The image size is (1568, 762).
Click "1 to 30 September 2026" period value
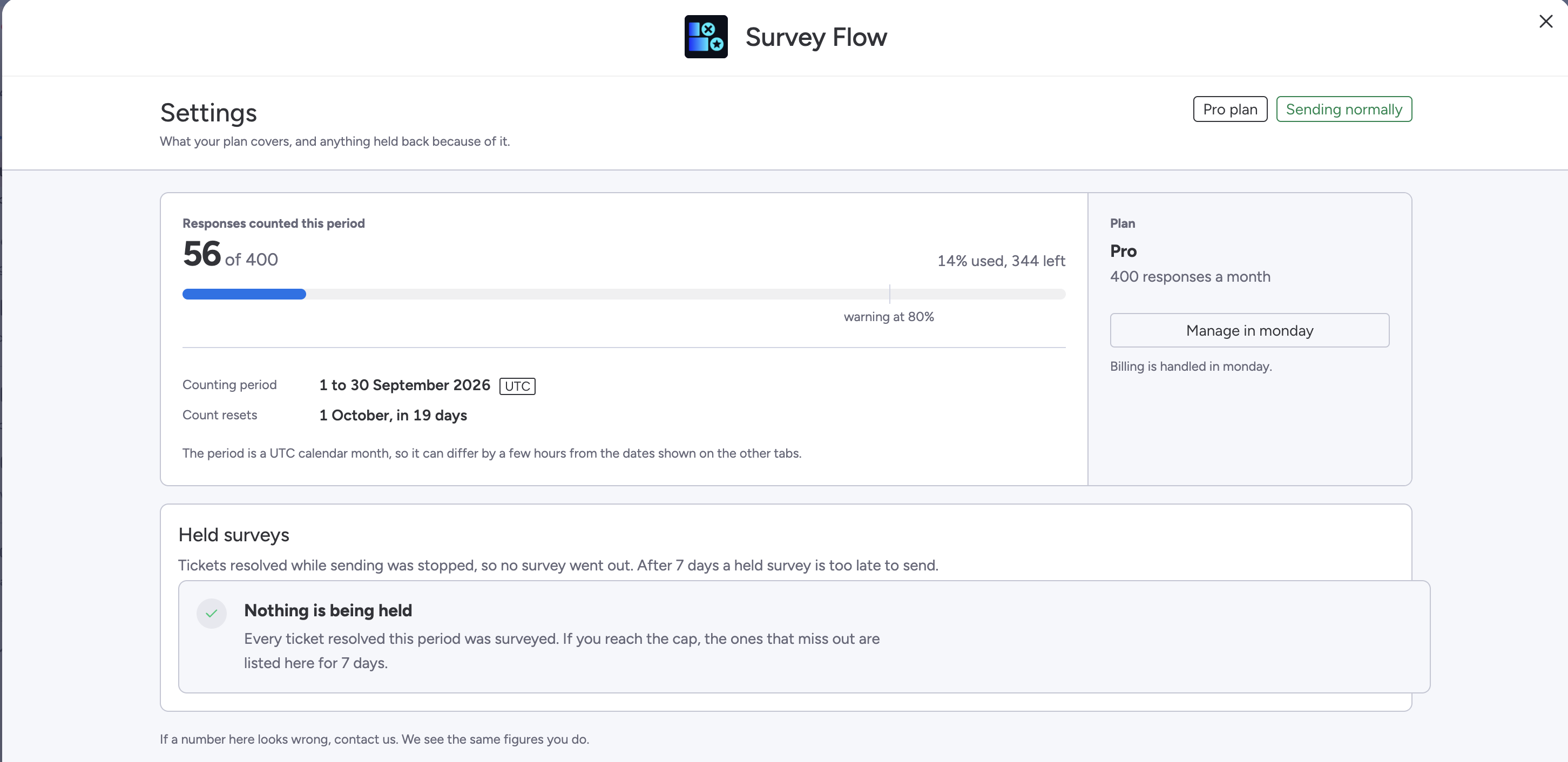405,385
